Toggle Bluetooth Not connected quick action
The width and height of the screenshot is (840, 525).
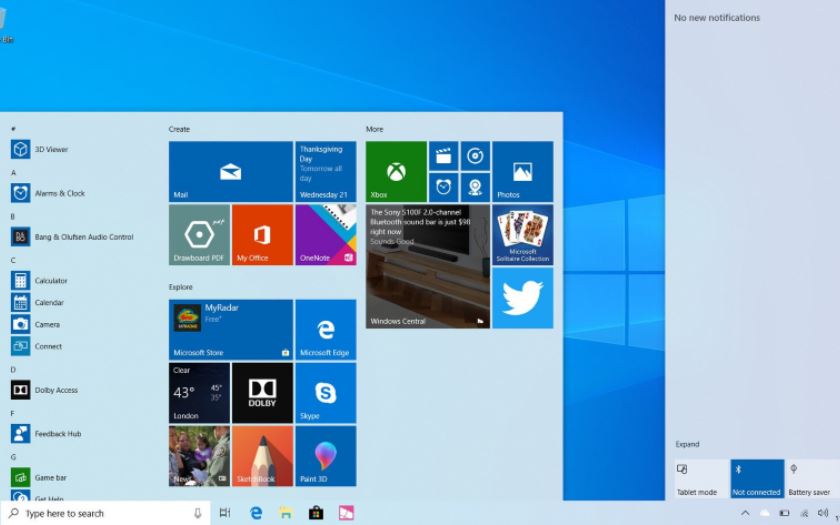click(758, 479)
